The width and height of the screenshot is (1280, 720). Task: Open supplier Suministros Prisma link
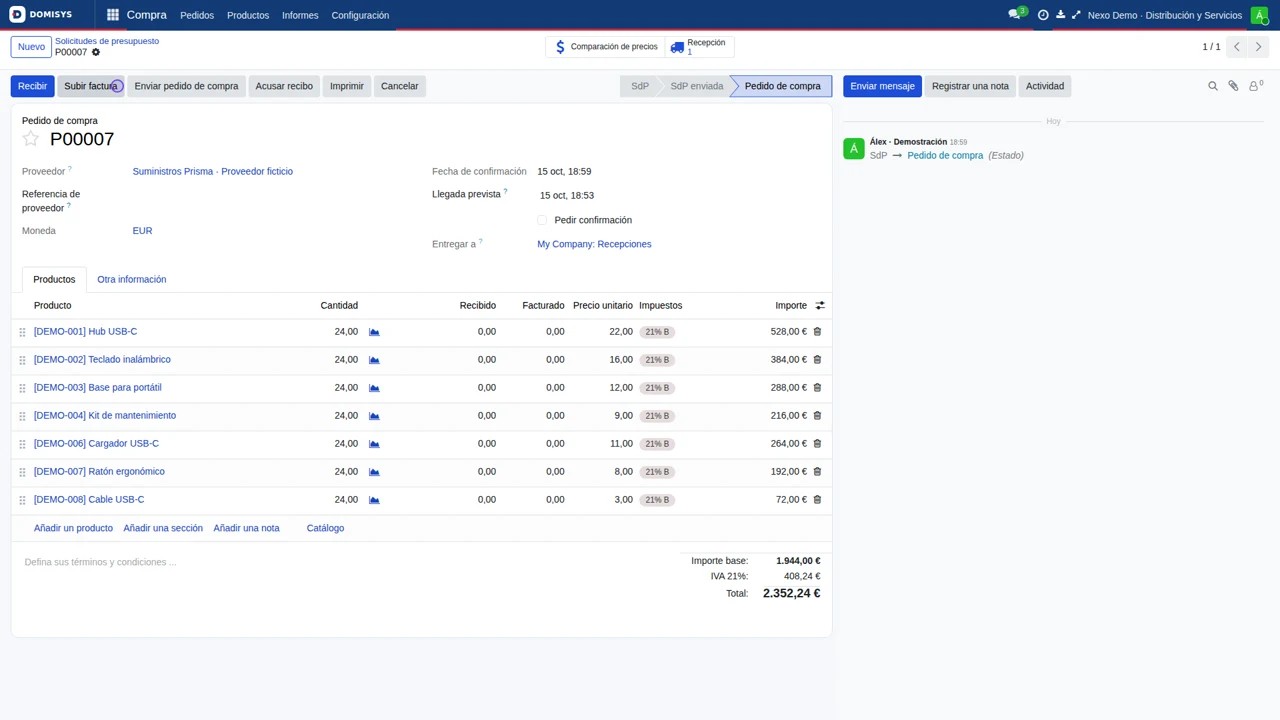tap(213, 172)
